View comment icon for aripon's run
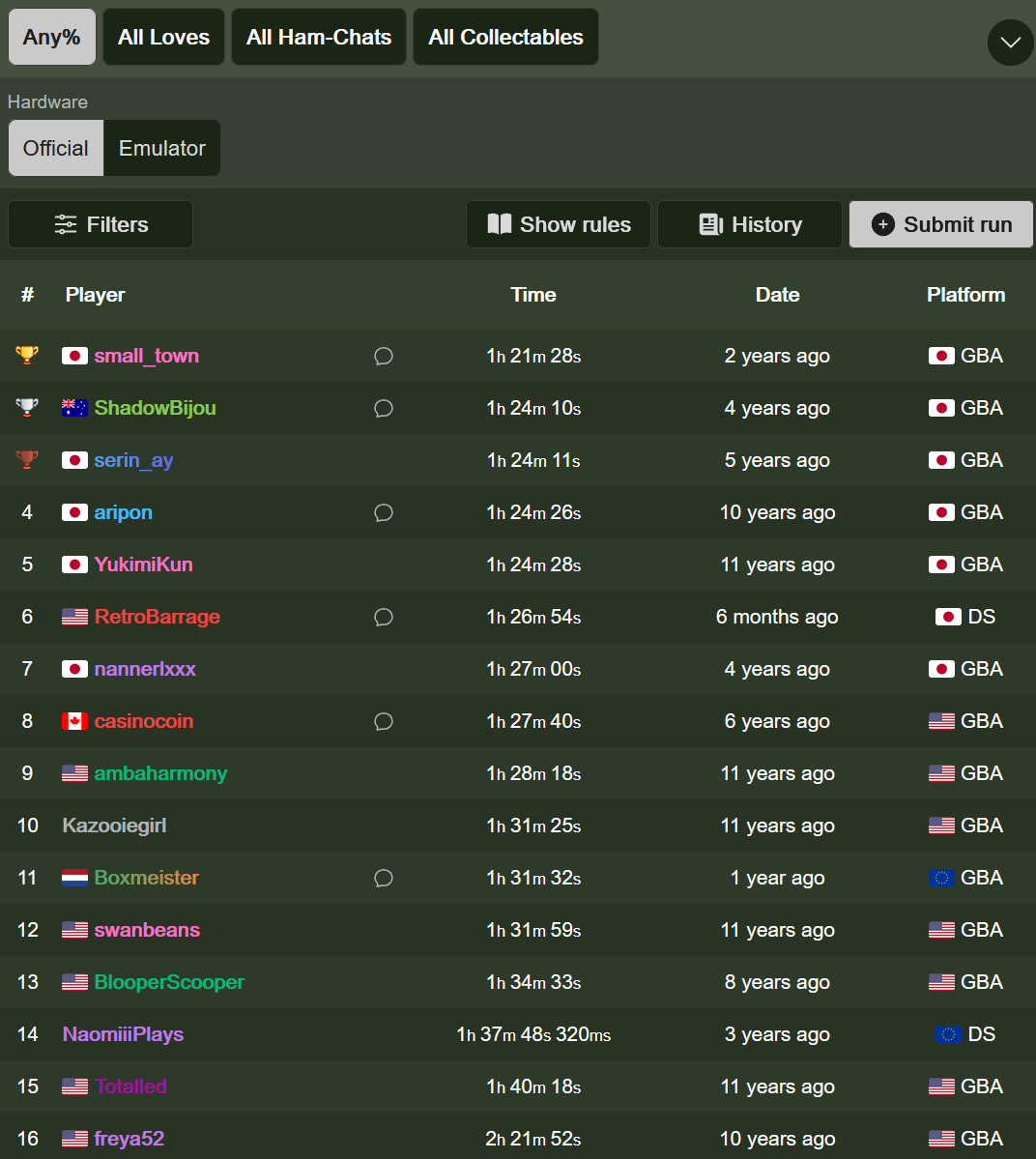 pos(384,512)
